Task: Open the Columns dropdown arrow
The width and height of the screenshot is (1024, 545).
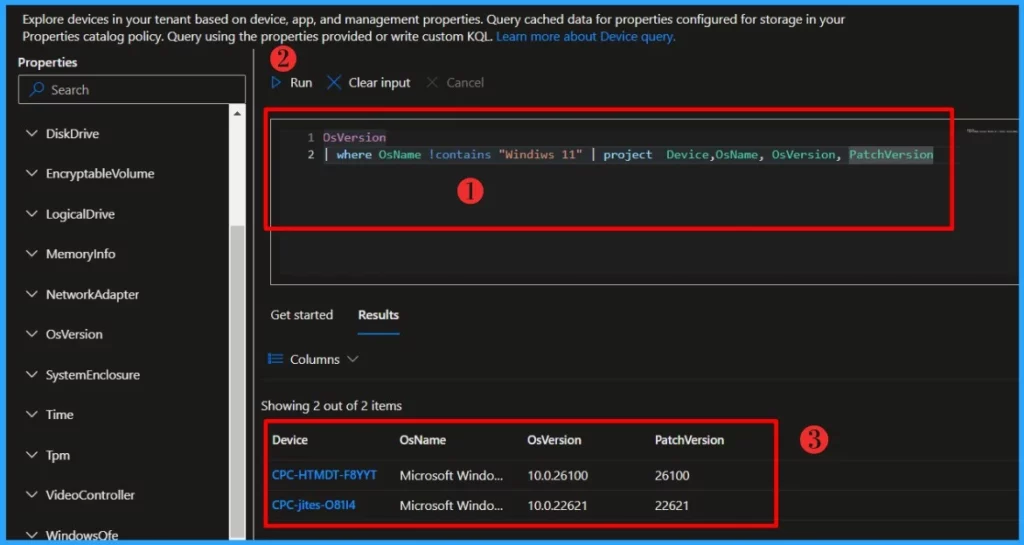Action: click(x=353, y=359)
